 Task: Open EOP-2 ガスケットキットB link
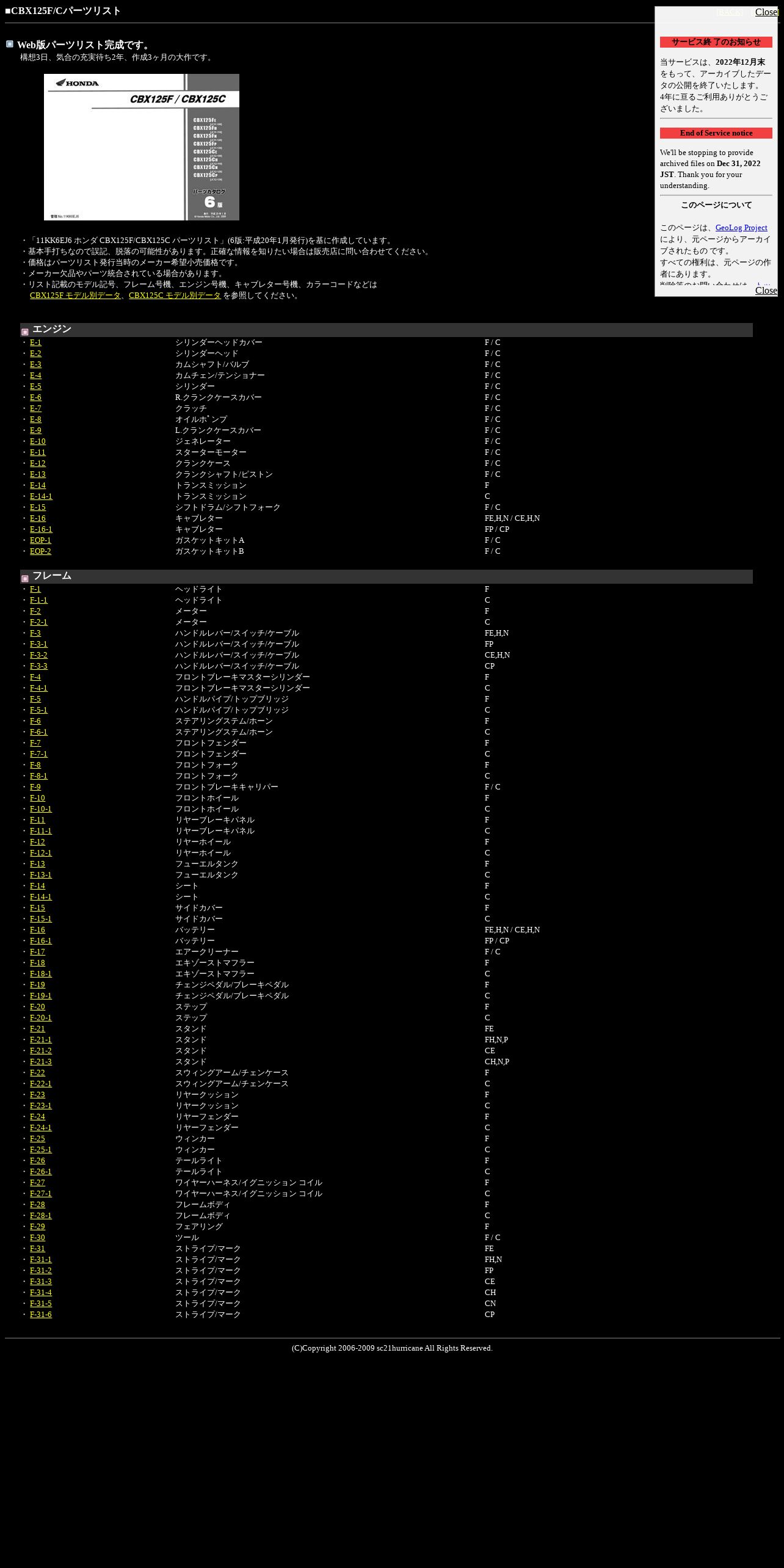click(40, 551)
